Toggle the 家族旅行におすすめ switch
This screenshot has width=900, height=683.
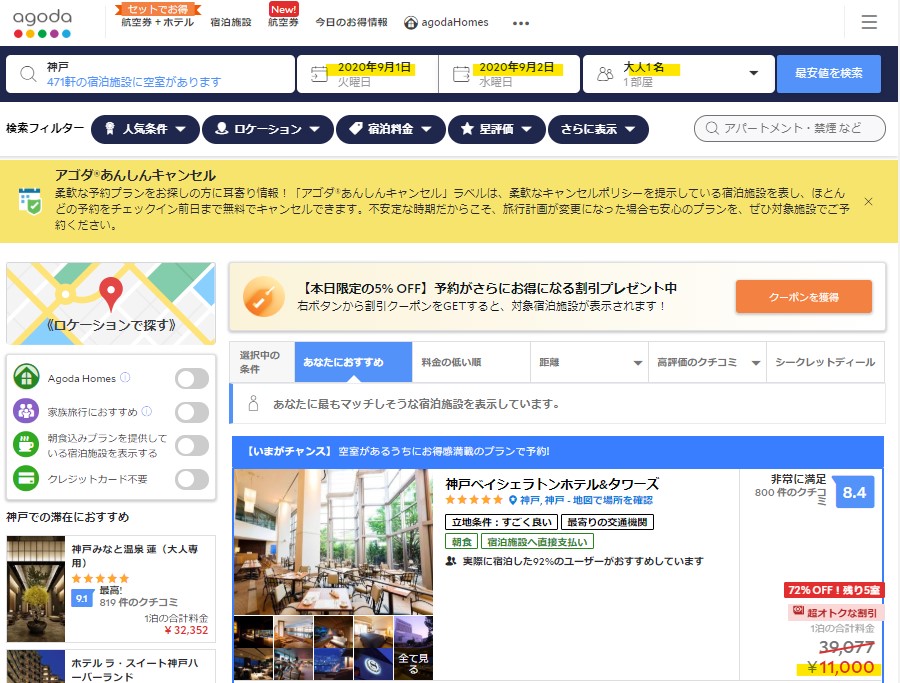(192, 412)
